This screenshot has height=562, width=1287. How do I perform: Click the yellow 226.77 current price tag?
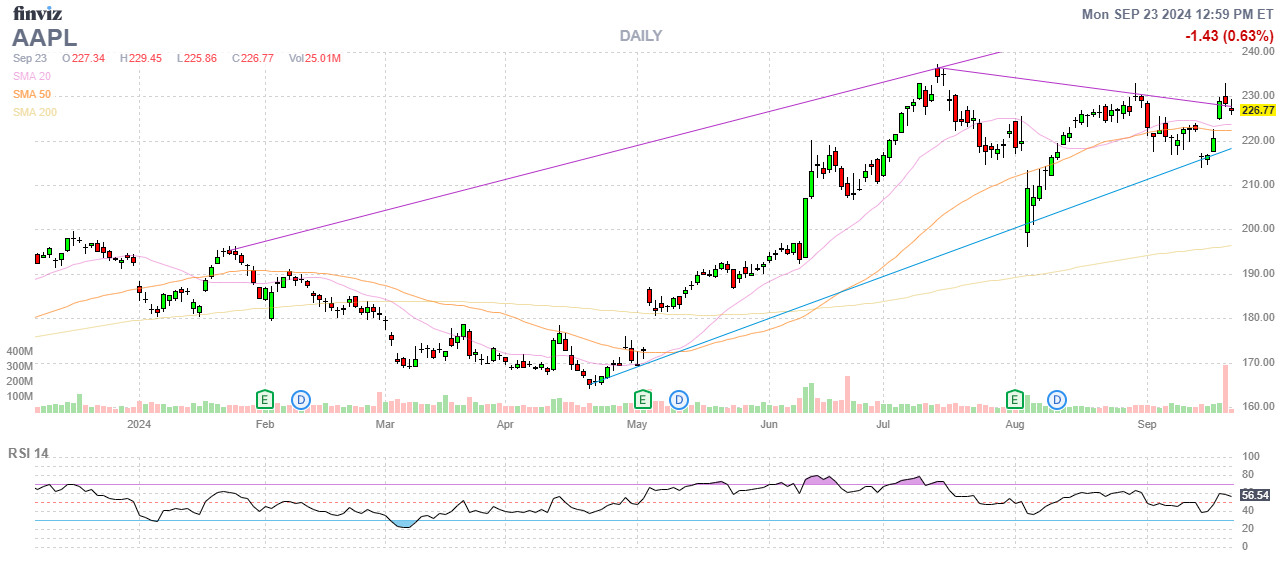coord(1257,110)
